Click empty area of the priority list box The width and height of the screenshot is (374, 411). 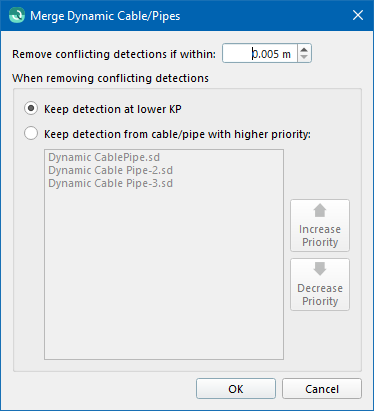click(164, 273)
